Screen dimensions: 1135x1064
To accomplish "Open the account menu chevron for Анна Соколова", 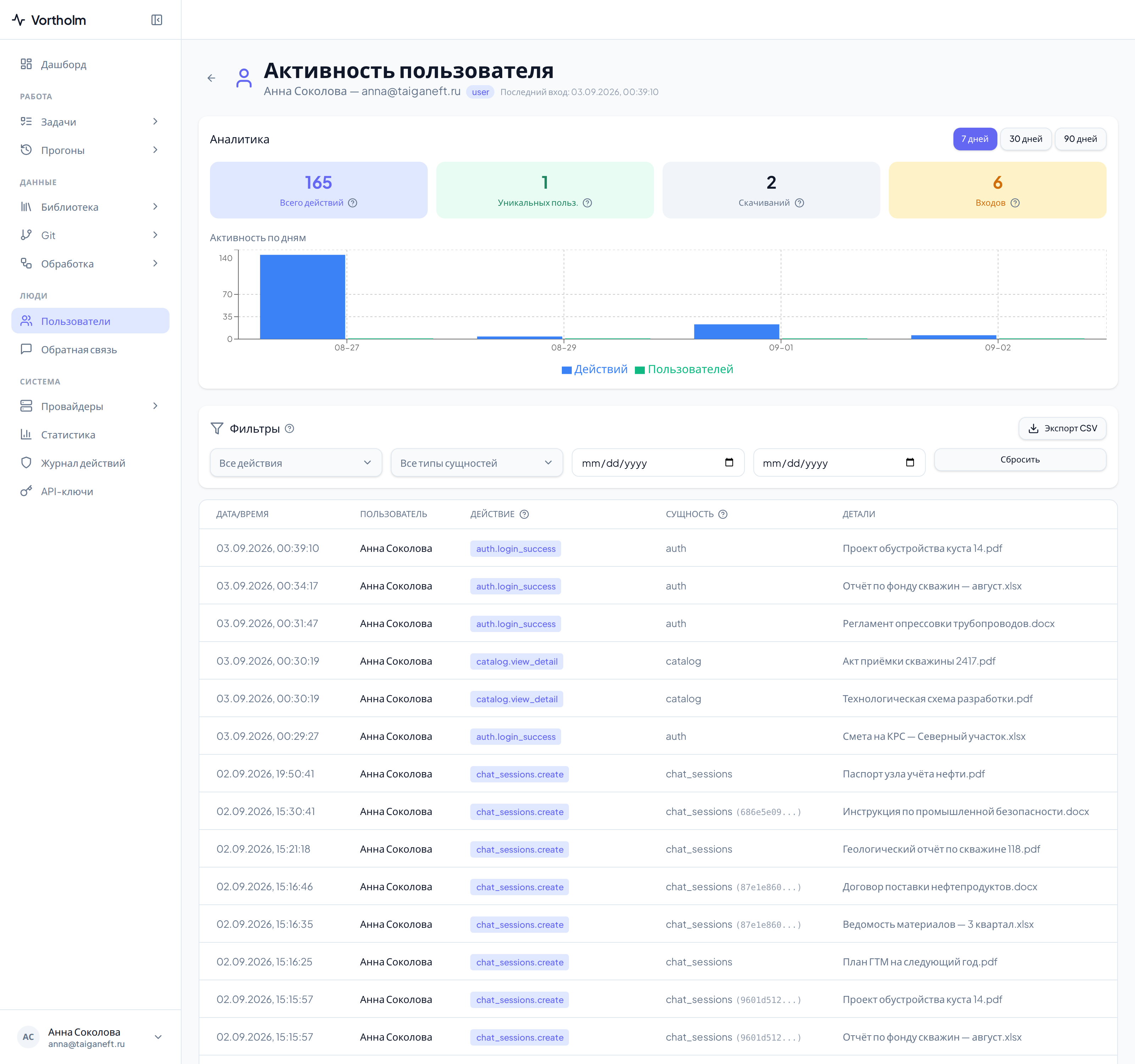I will [158, 1037].
